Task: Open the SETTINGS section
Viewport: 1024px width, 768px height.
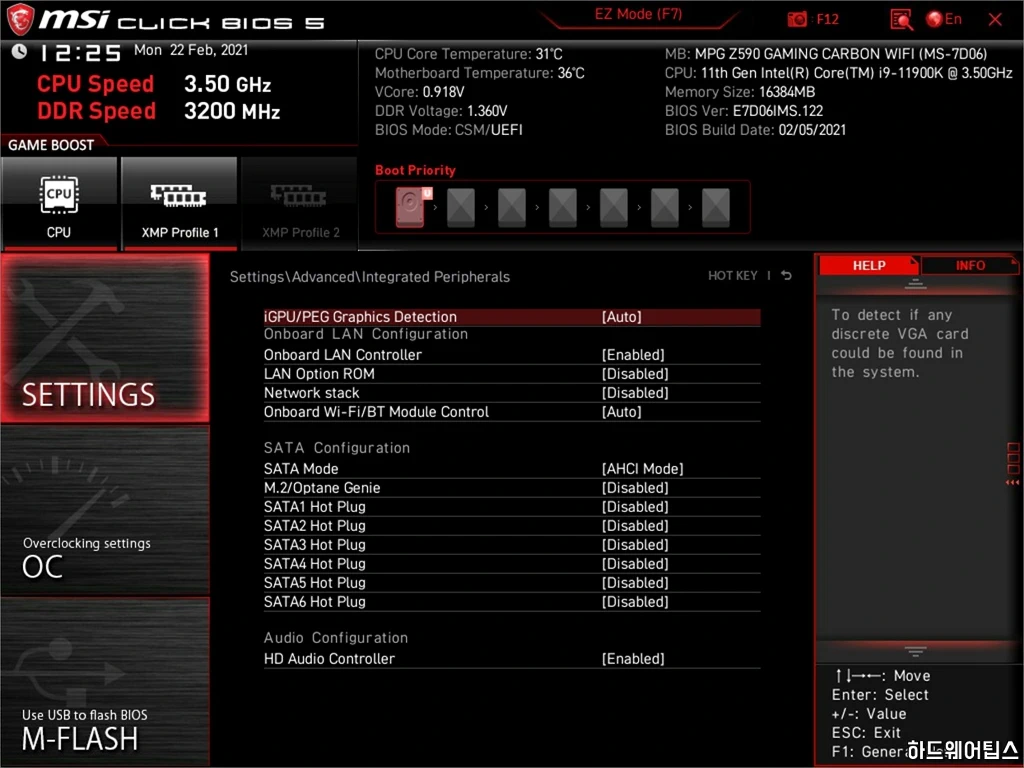Action: pos(104,338)
